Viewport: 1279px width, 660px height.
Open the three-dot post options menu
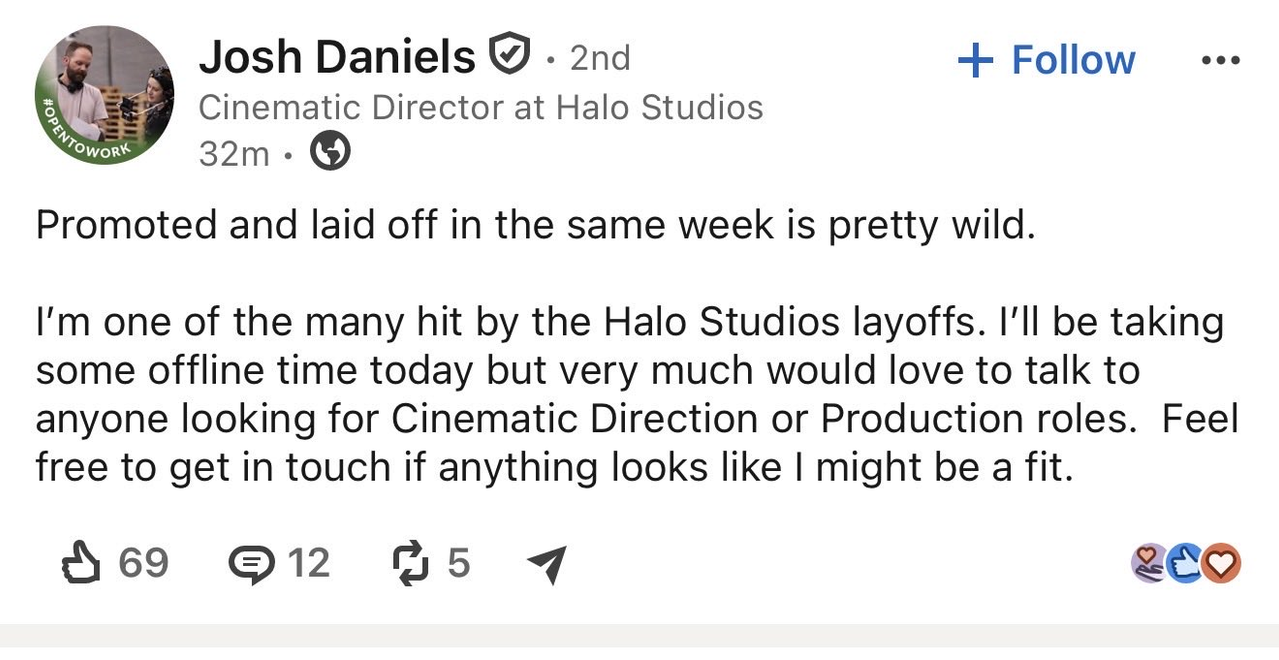[1220, 59]
